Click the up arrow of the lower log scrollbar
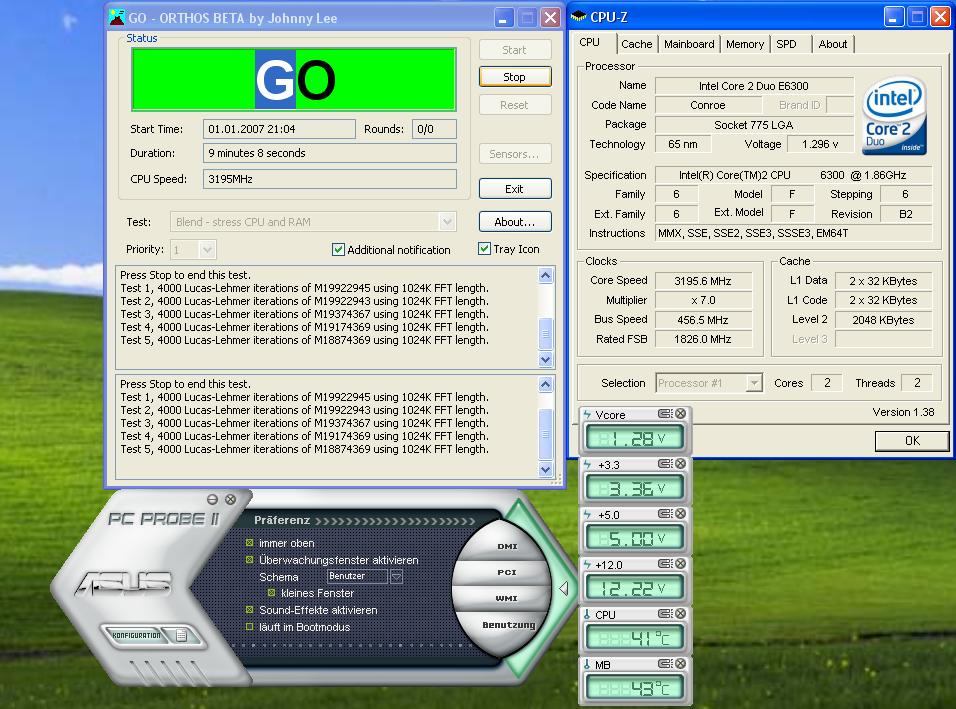The image size is (956, 709). click(546, 384)
